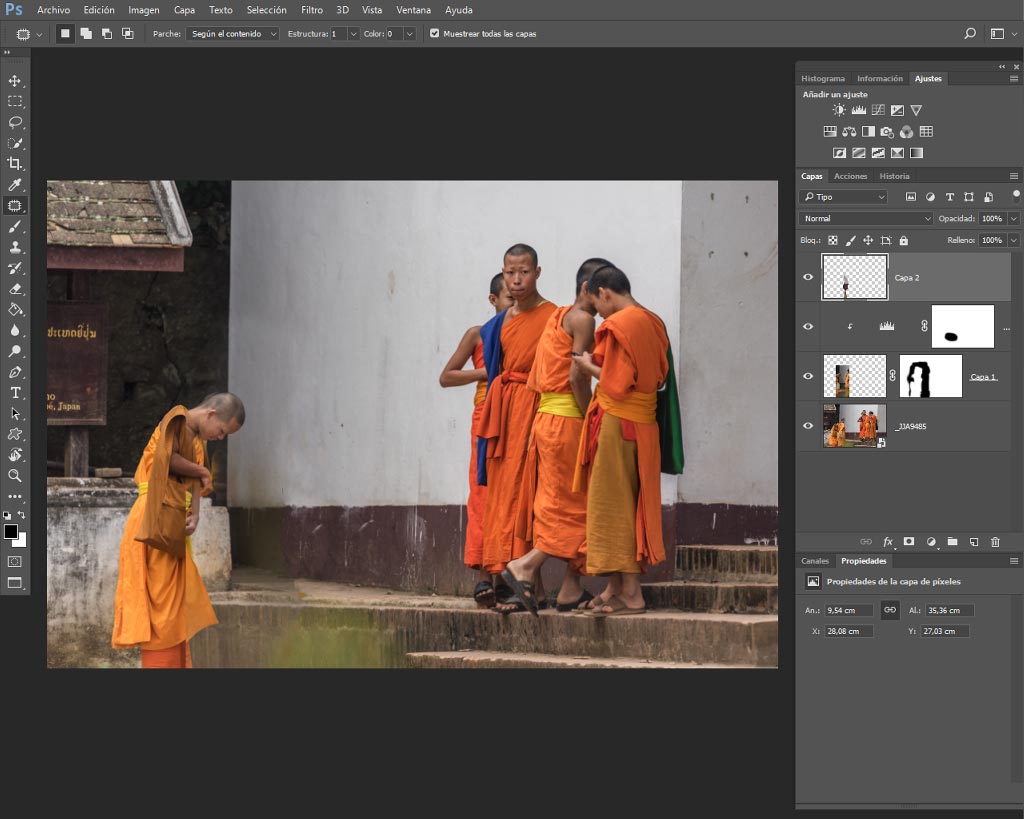Select the Brush tool
Image resolution: width=1024 pixels, height=819 pixels.
pos(14,227)
